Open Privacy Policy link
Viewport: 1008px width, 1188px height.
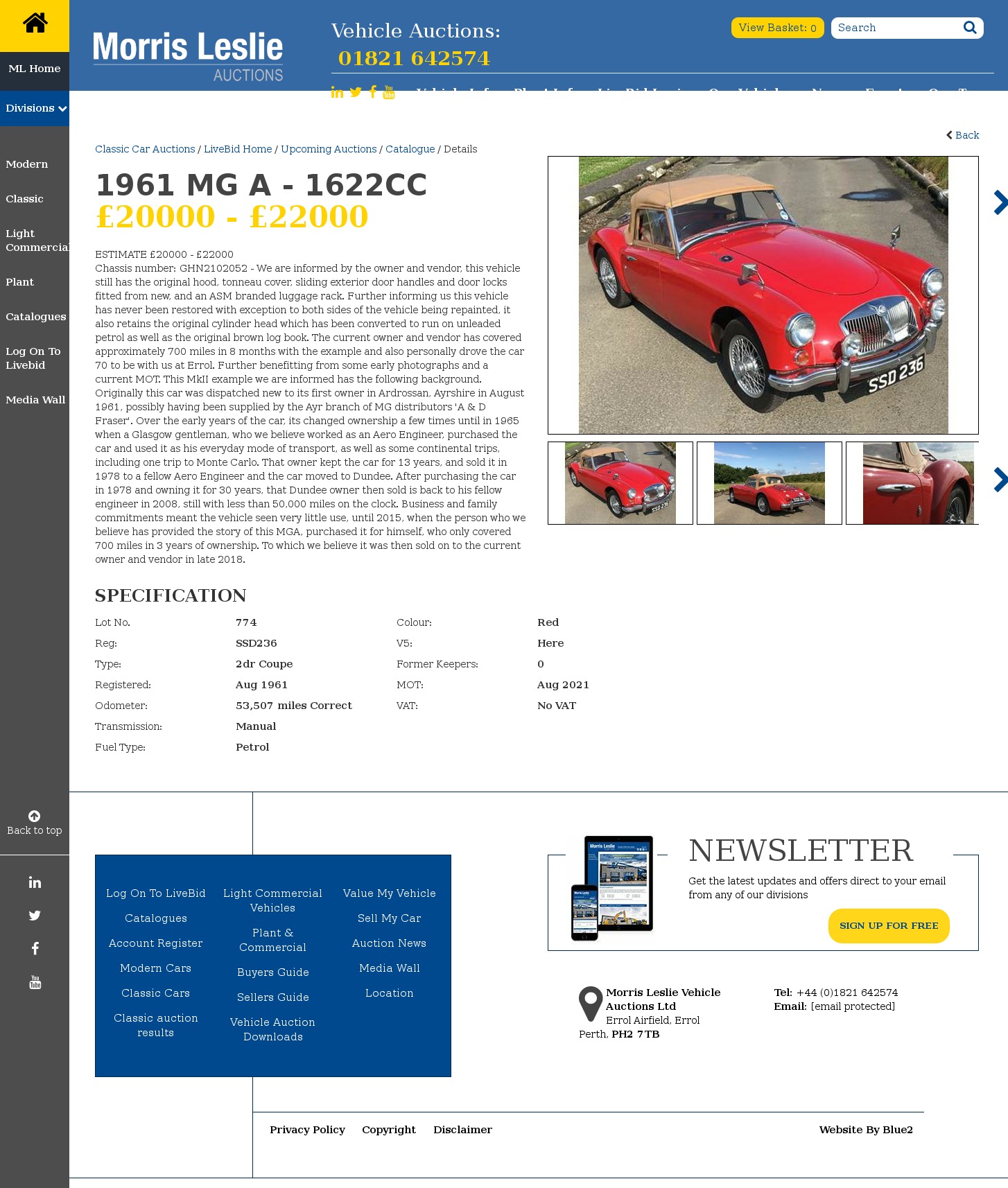(308, 1130)
